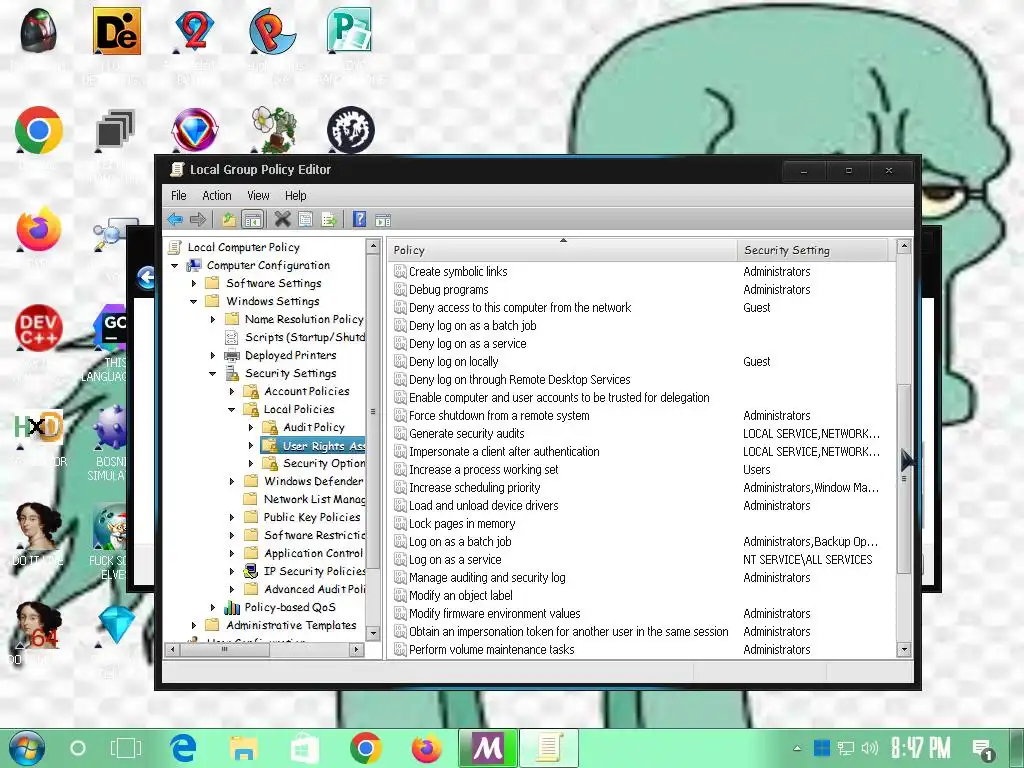The height and width of the screenshot is (768, 1024).
Task: Expand the Account Policies node arrow
Action: pyautogui.click(x=232, y=391)
